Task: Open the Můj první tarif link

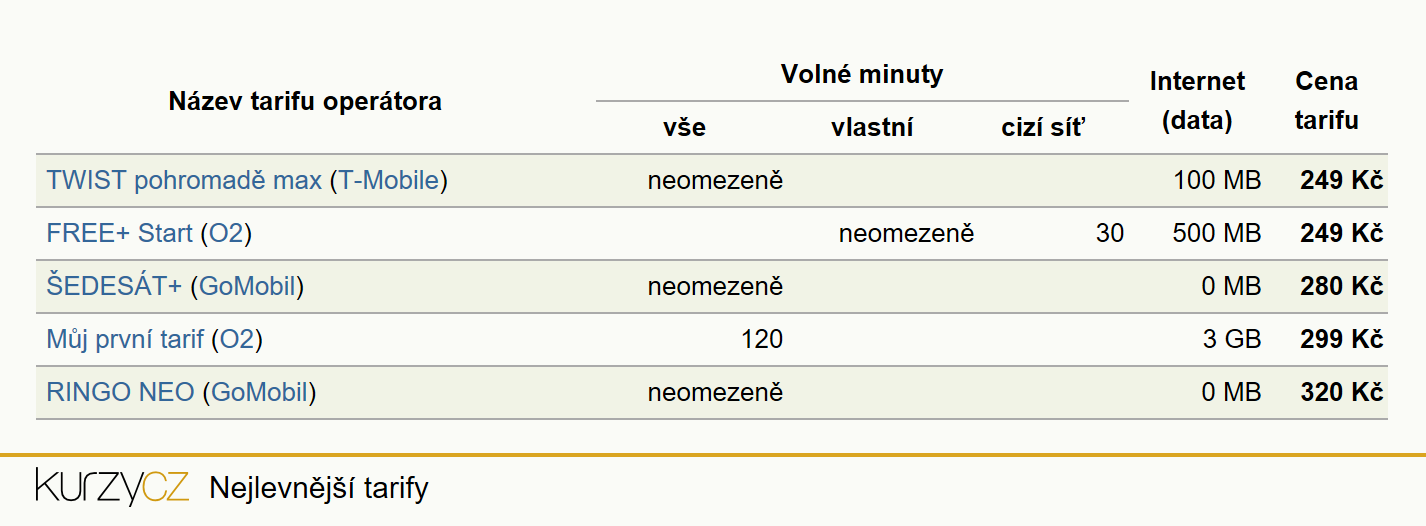Action: 125,340
